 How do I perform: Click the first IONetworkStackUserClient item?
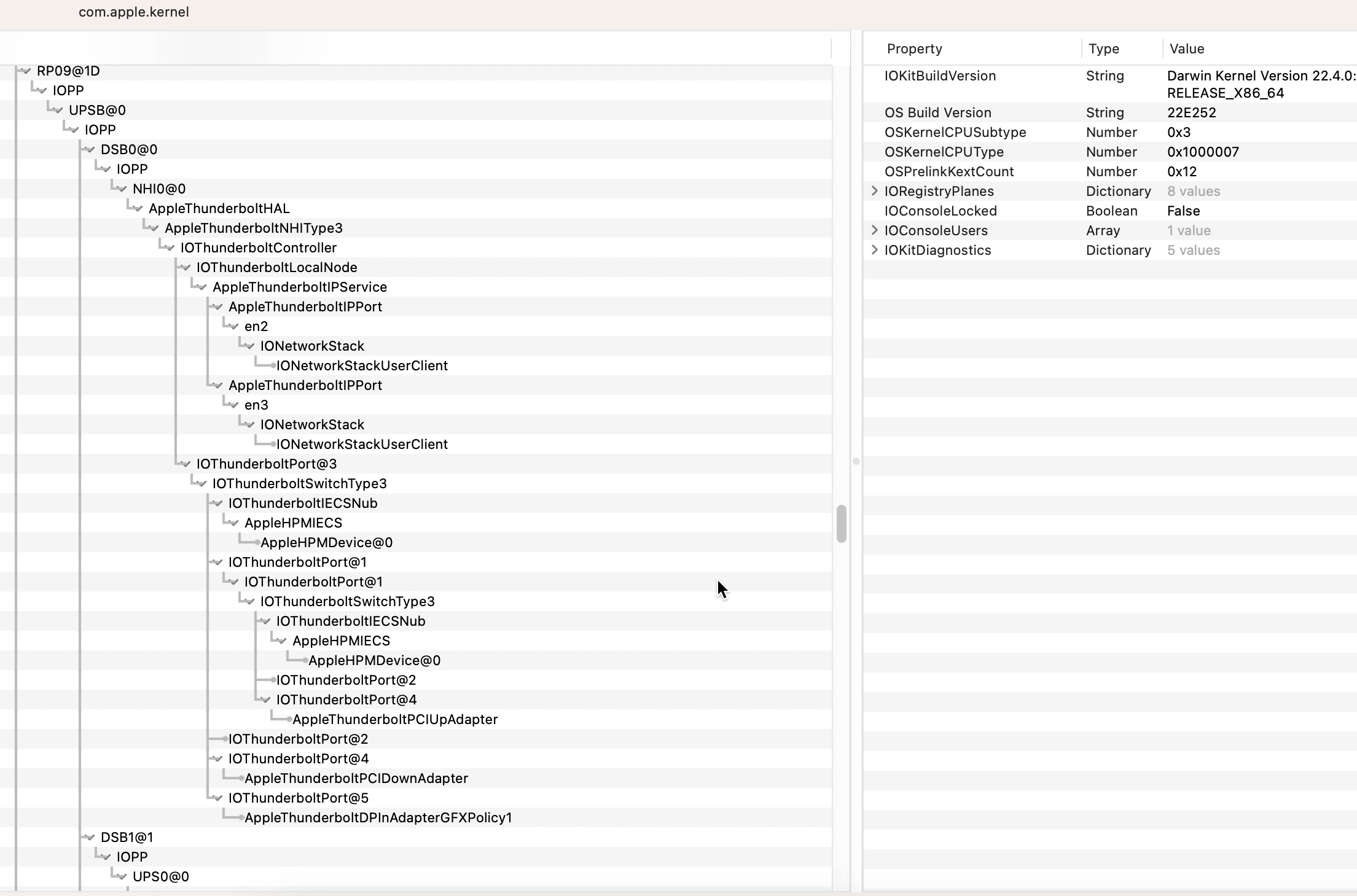coord(362,366)
